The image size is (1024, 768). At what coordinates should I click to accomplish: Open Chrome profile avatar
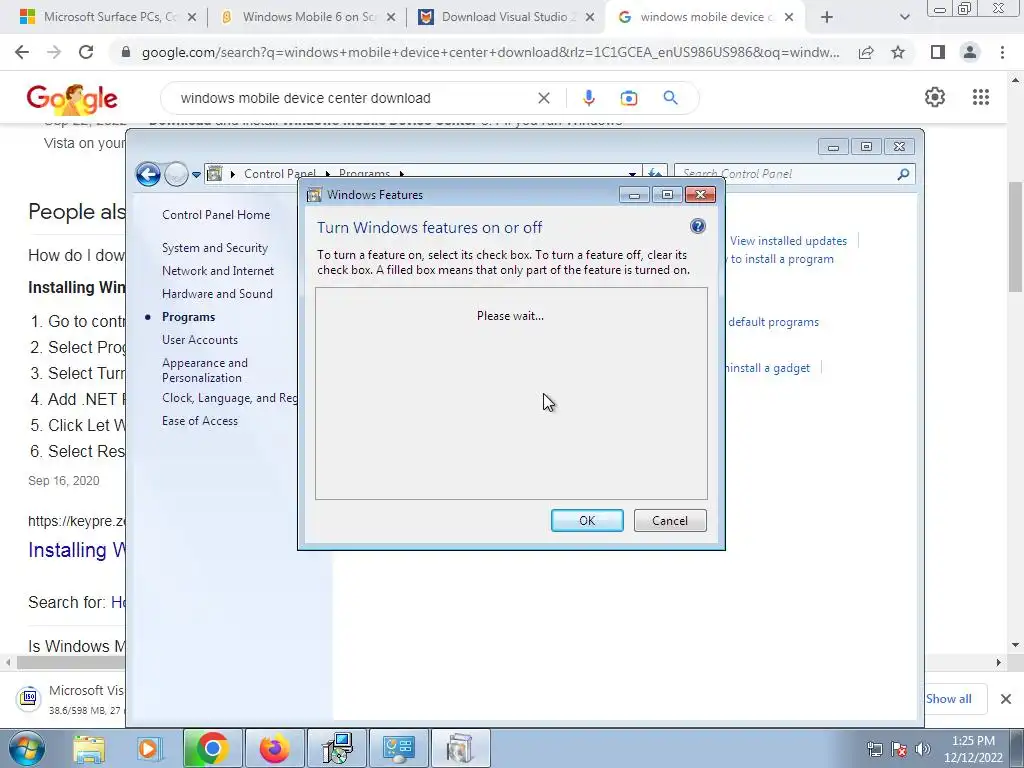point(970,52)
